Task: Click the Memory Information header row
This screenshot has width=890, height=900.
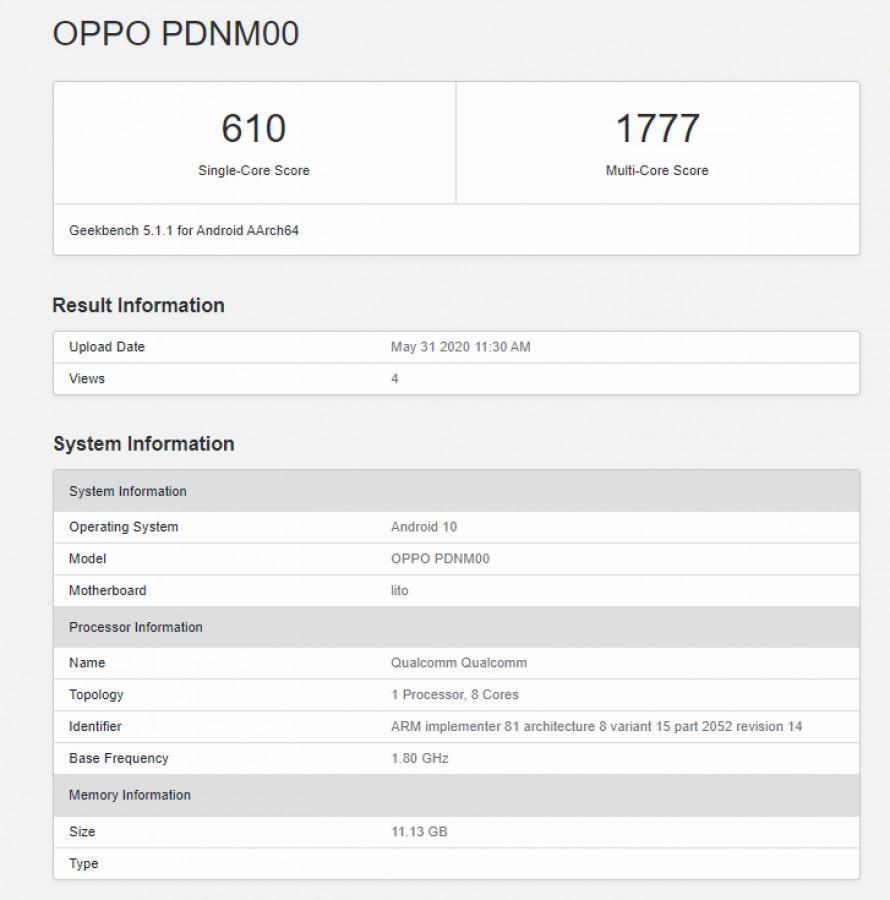Action: pyautogui.click(x=456, y=795)
